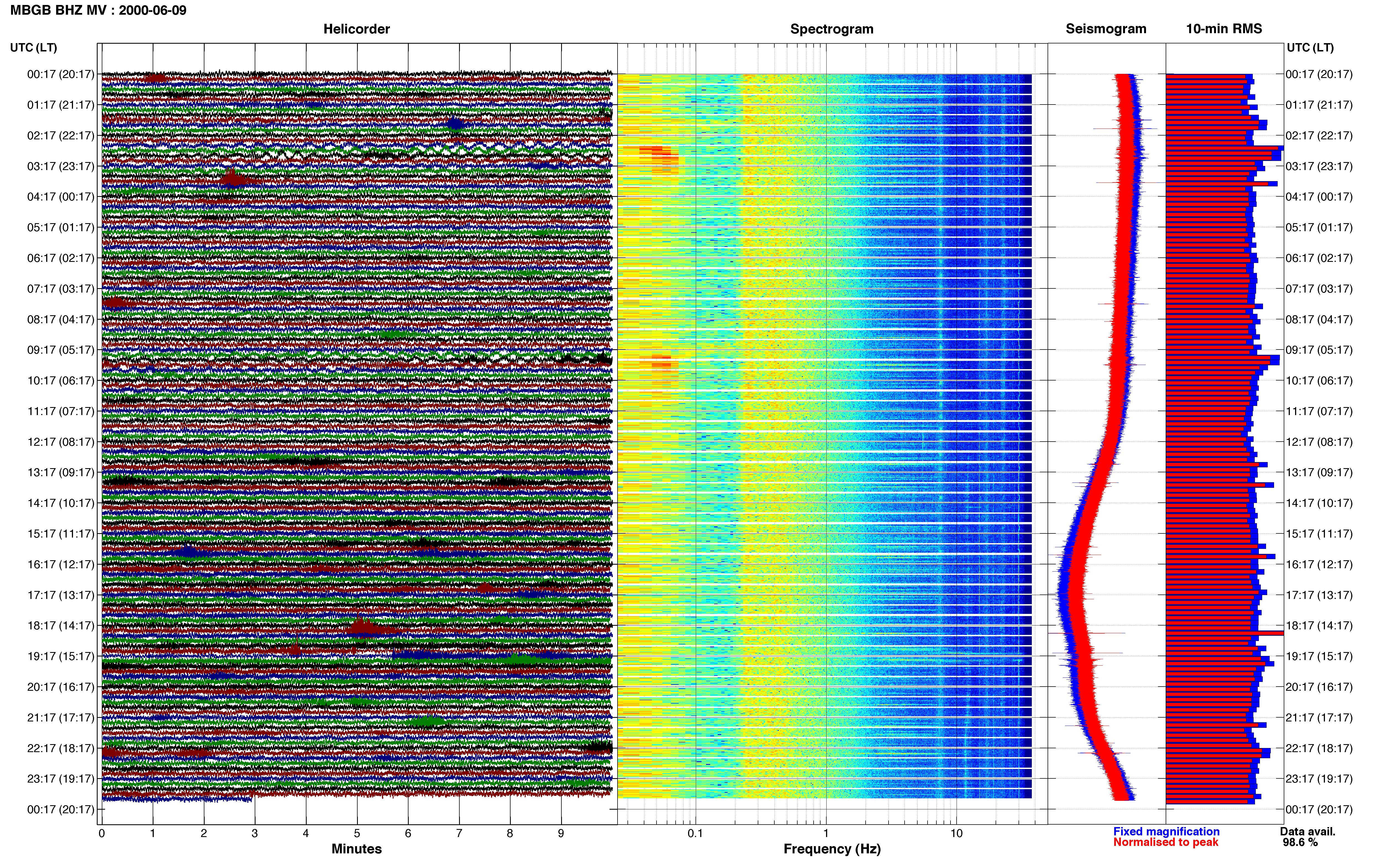
Task: Click the '98.6 %' data availability value
Action: 1300,842
